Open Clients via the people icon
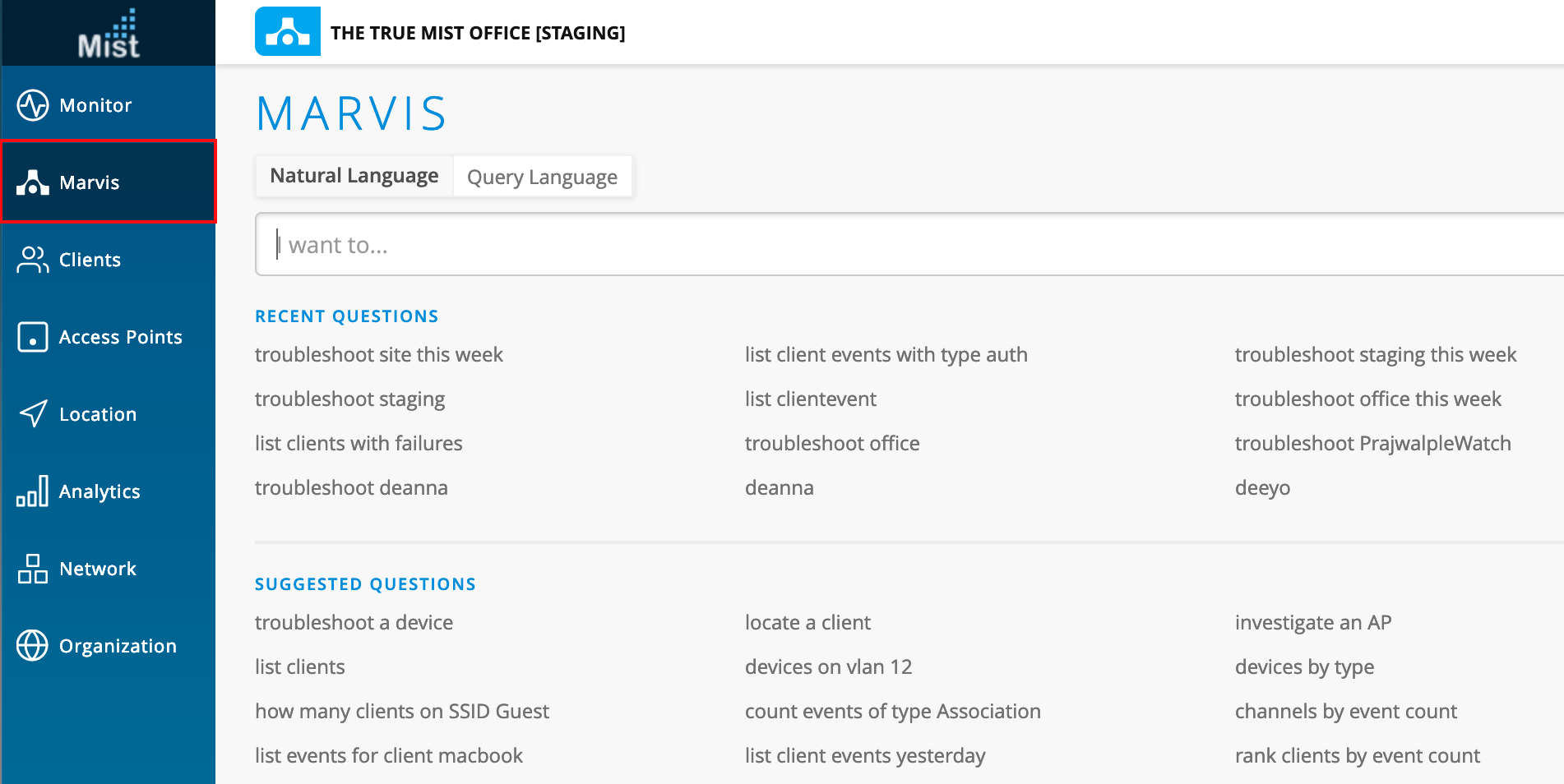1564x784 pixels. (33, 260)
